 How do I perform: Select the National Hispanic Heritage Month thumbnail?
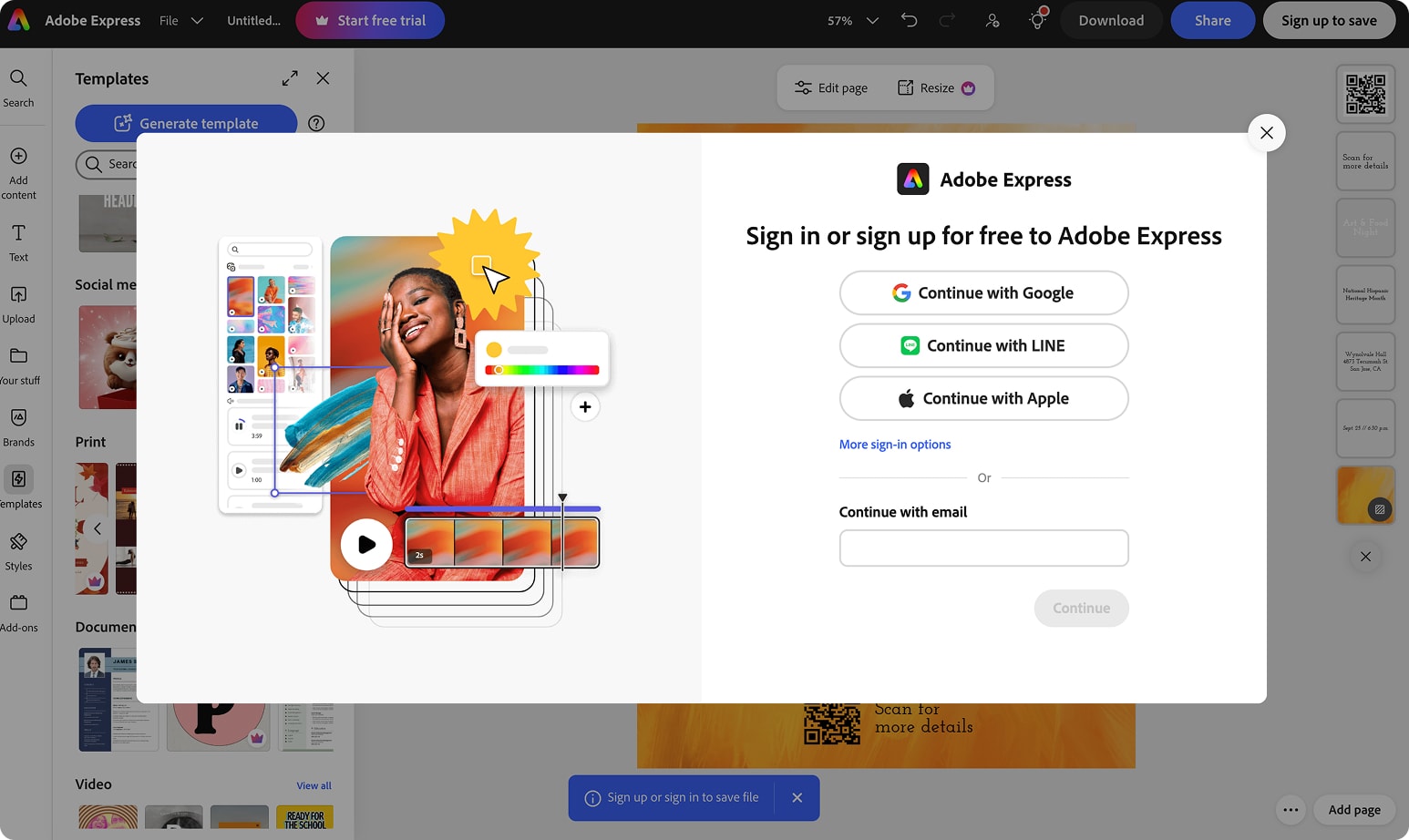[1365, 294]
